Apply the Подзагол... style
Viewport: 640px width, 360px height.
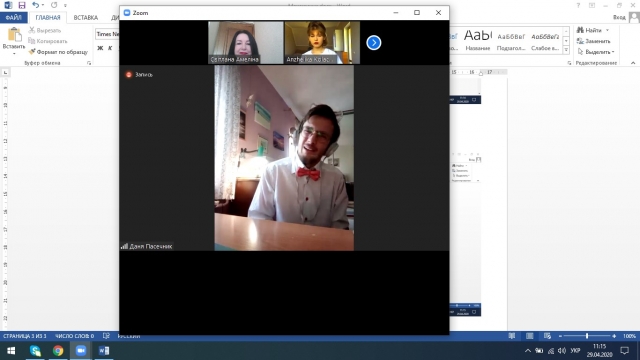(511, 40)
